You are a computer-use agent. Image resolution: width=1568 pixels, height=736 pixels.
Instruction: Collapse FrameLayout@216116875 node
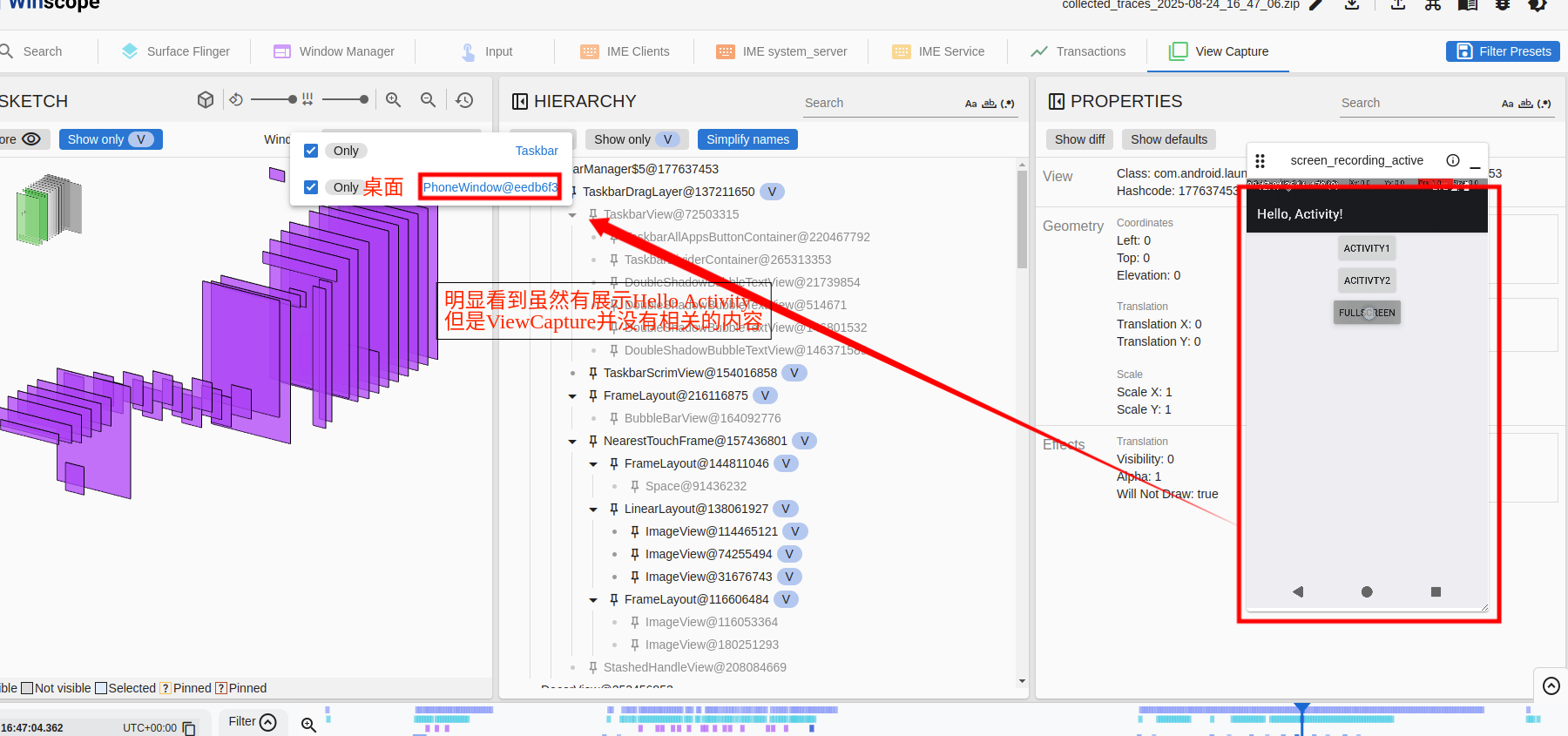(572, 396)
